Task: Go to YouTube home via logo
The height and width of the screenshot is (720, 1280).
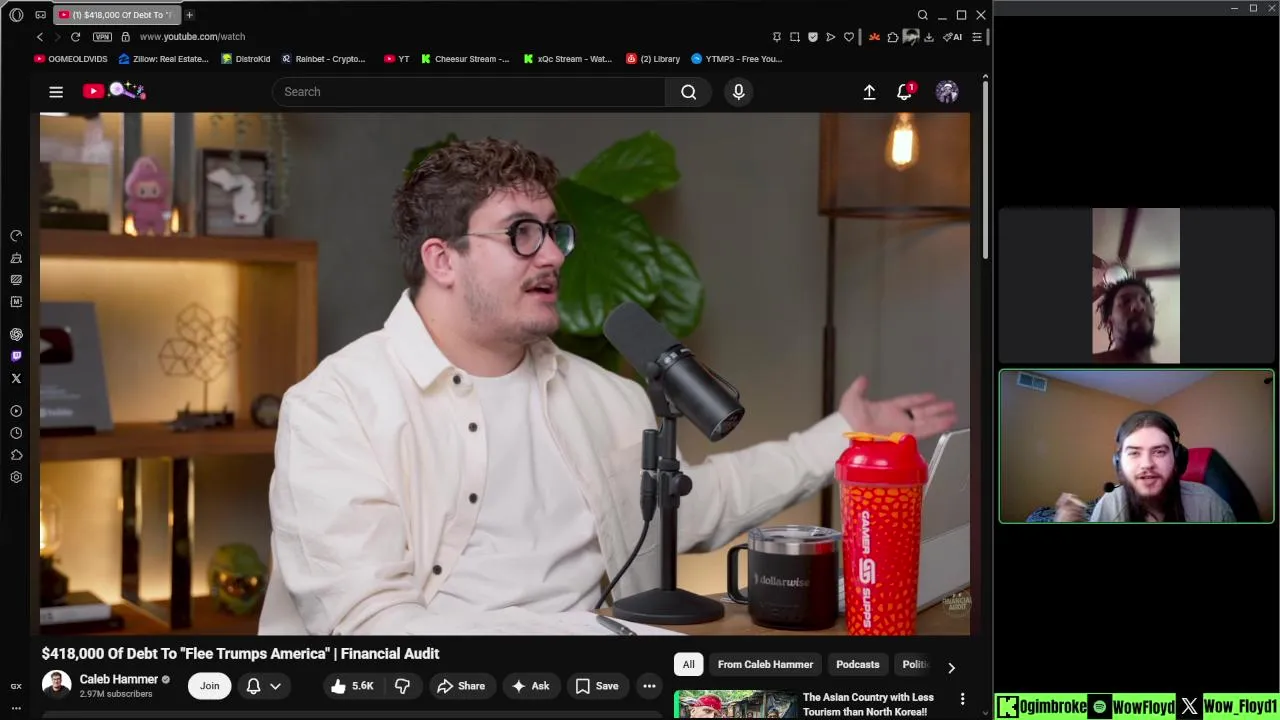Action: [x=114, y=91]
